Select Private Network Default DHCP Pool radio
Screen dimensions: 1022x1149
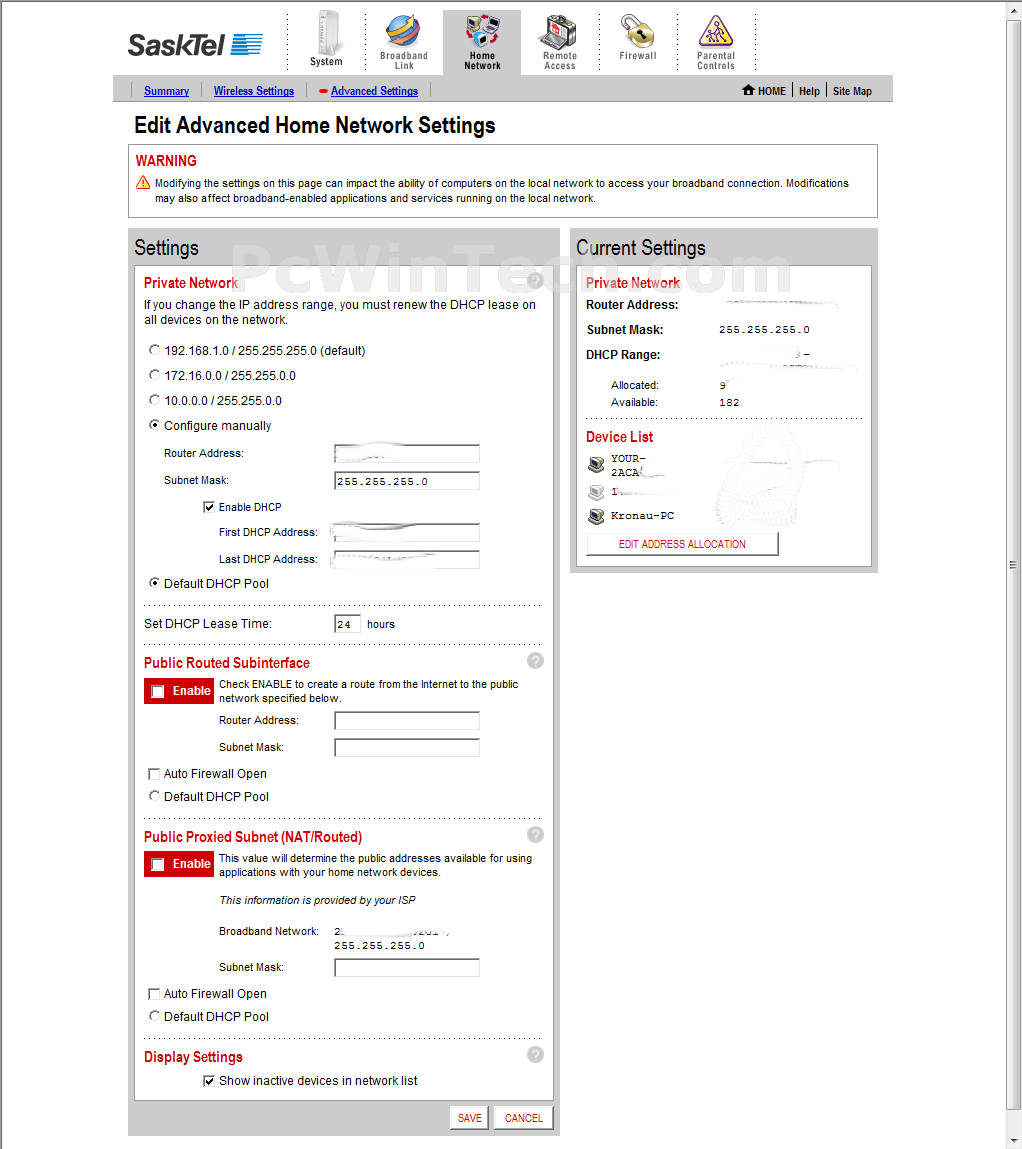click(154, 583)
